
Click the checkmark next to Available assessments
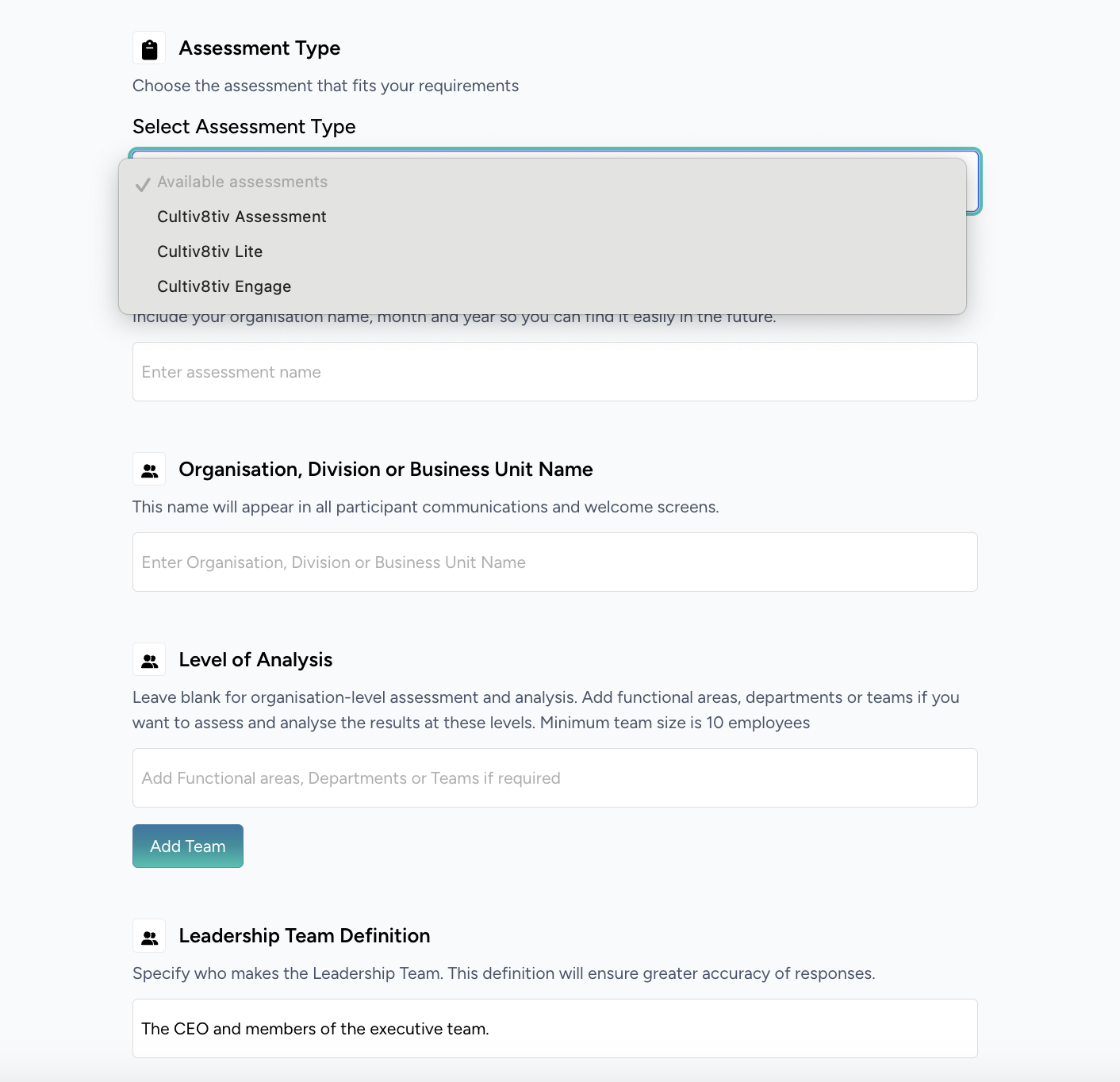(143, 184)
